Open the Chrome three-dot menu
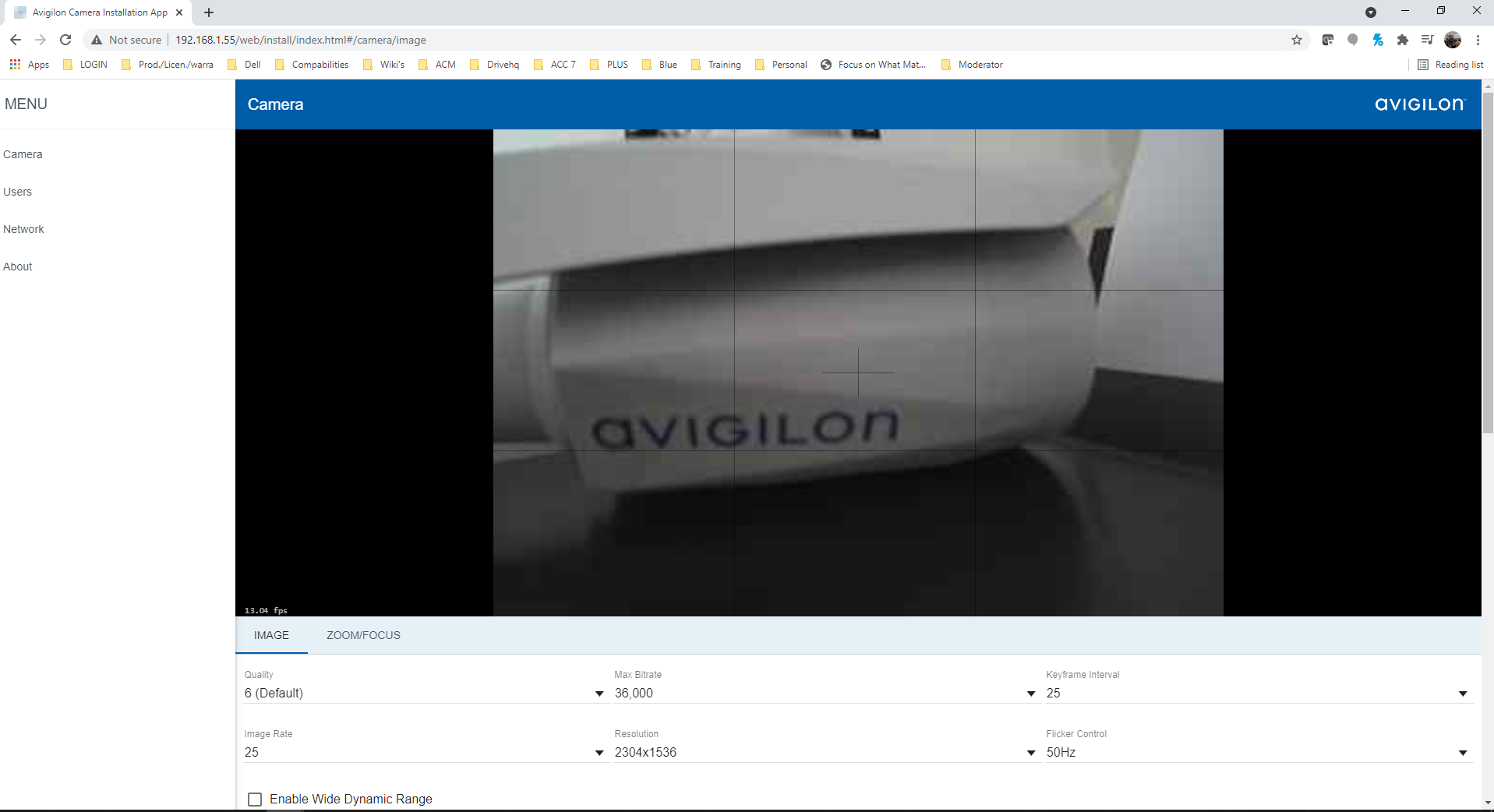The image size is (1494, 812). coord(1478,40)
